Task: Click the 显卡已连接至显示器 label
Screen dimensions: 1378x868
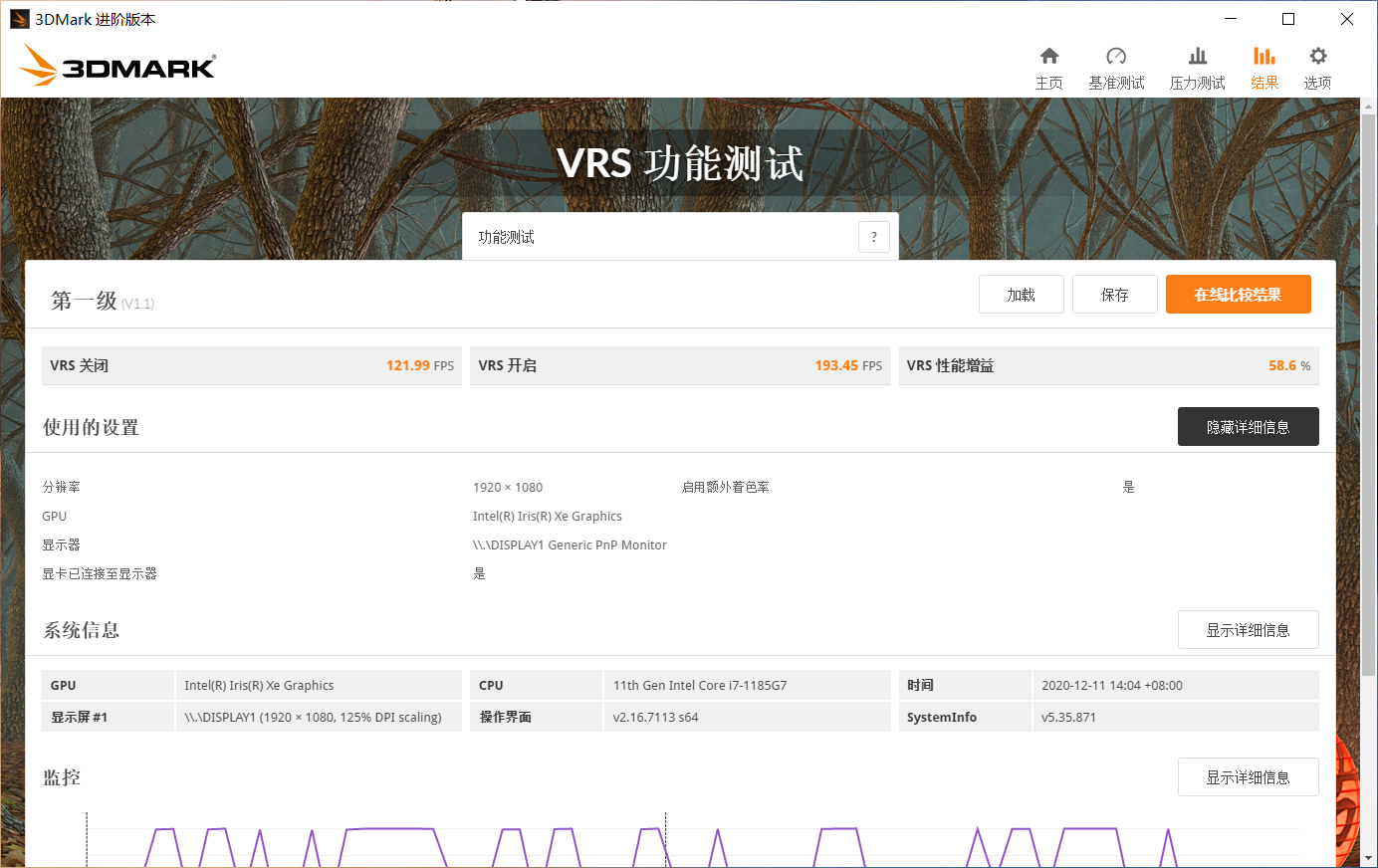Action: pyautogui.click(x=100, y=573)
